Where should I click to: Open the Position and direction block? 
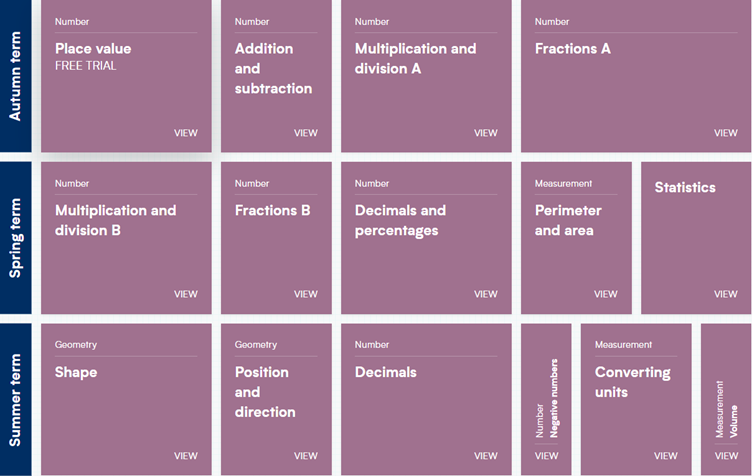[x=275, y=399]
